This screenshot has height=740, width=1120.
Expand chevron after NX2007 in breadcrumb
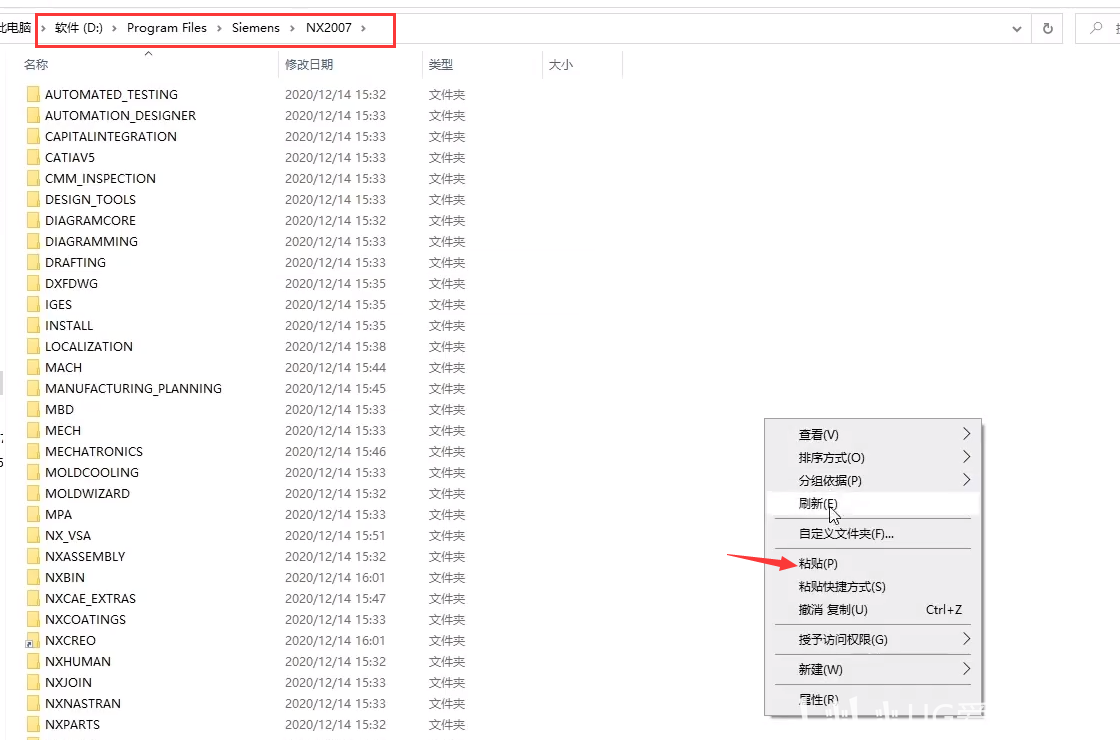tap(363, 28)
